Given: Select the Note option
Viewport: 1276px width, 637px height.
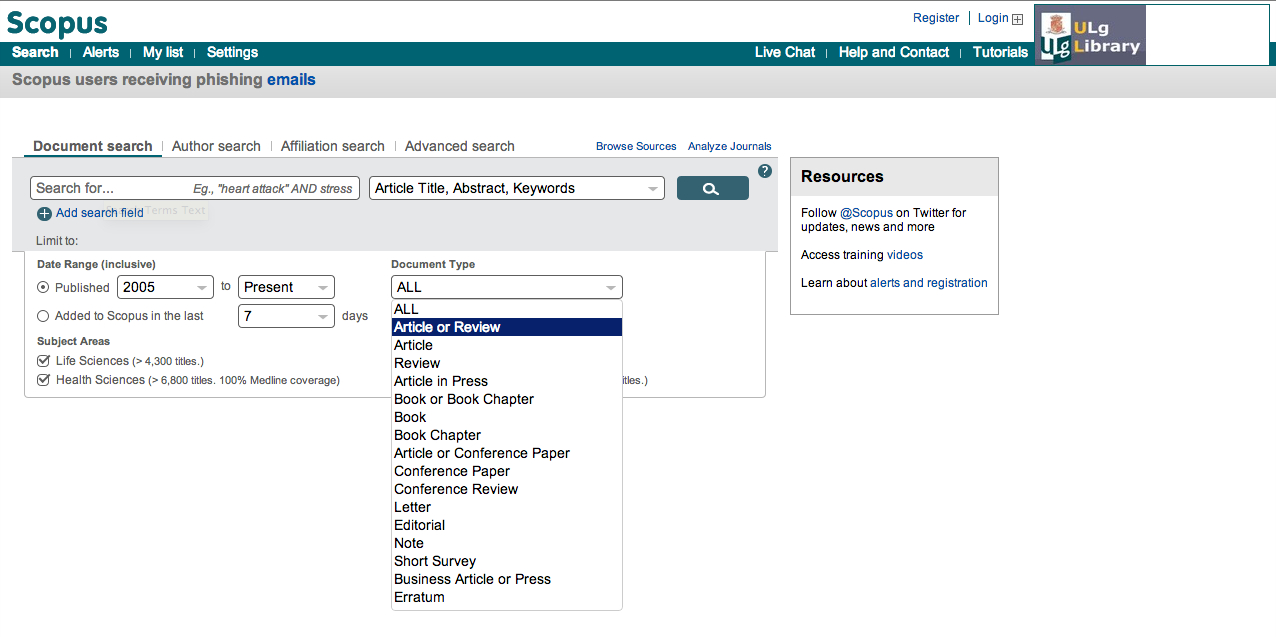Looking at the screenshot, I should 507,543.
